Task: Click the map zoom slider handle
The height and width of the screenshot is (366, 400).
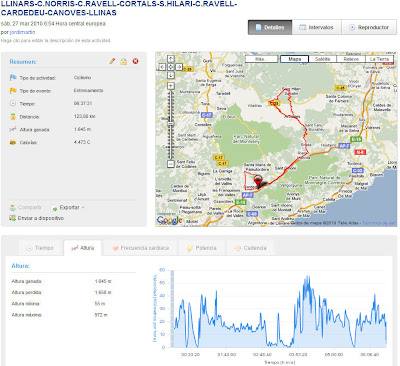Action: tap(171, 124)
